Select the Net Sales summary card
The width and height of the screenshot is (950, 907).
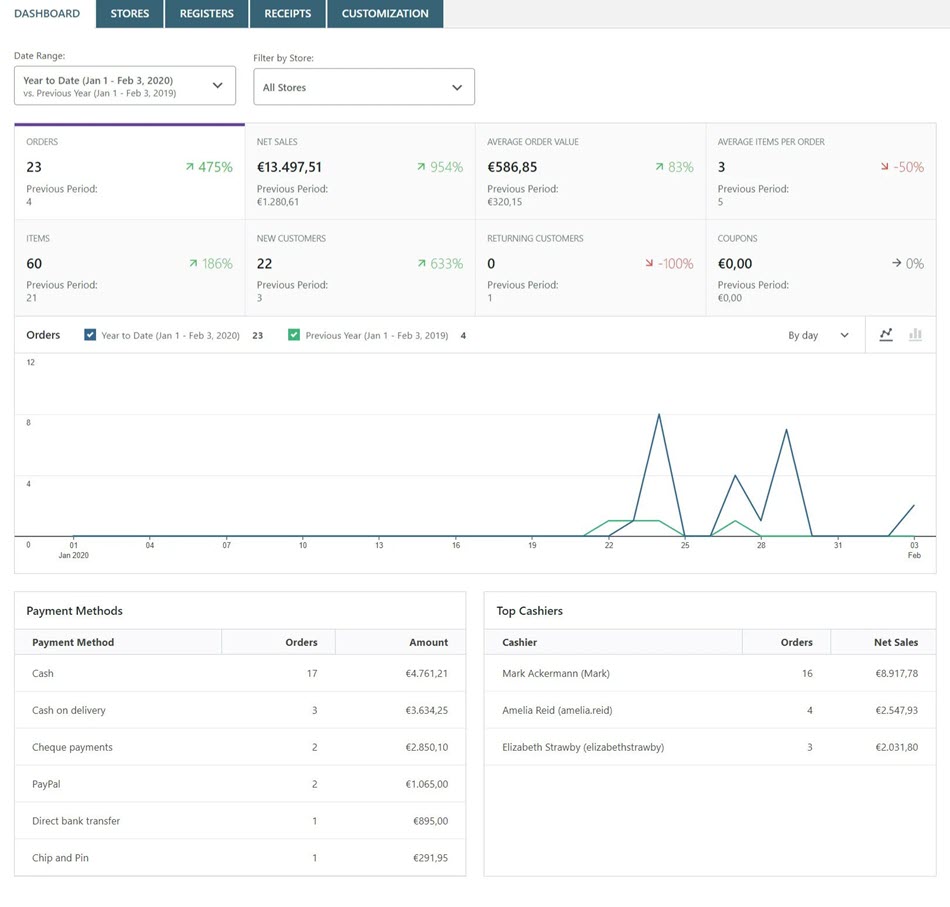[360, 171]
